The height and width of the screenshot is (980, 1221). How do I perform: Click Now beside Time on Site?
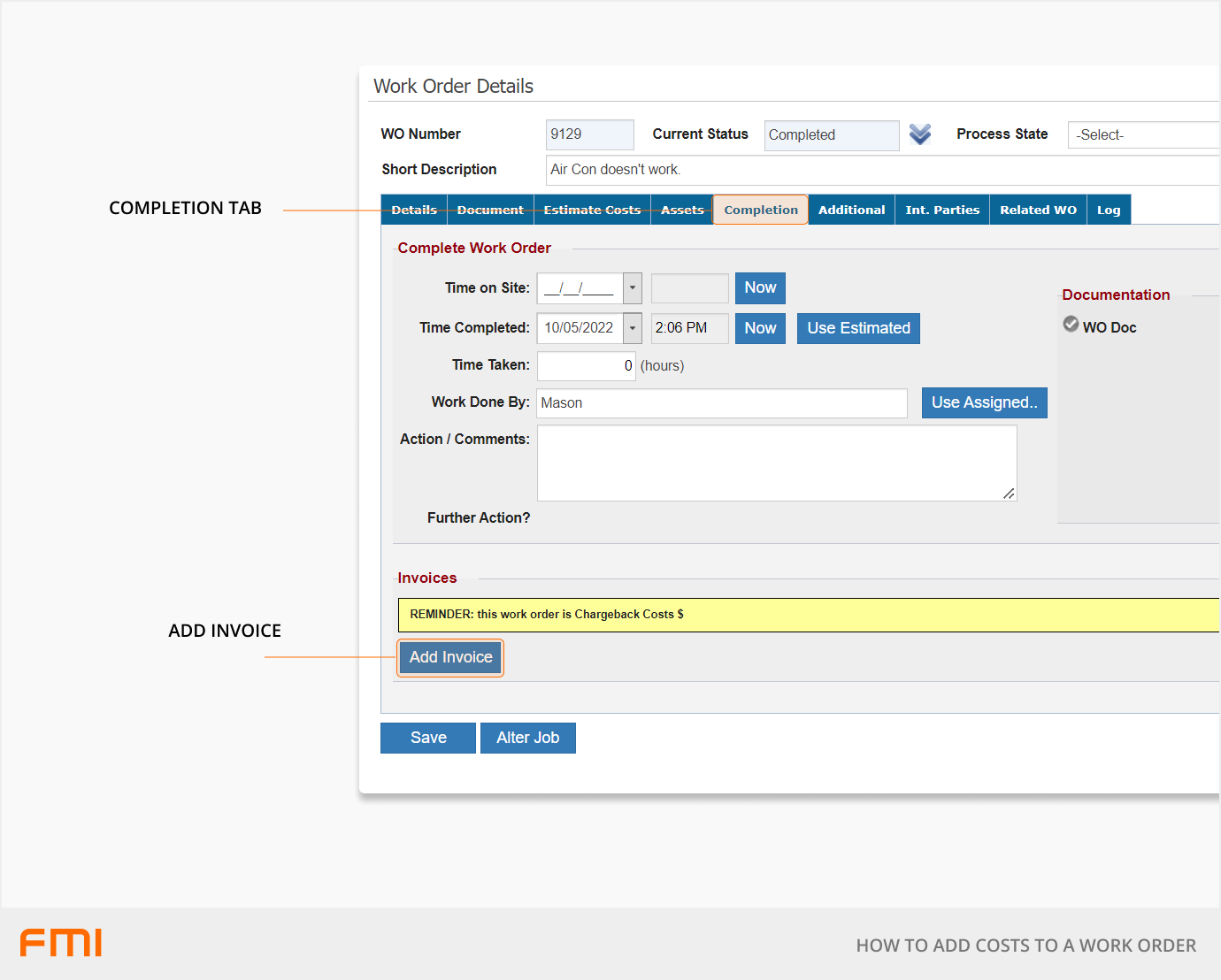click(x=760, y=288)
